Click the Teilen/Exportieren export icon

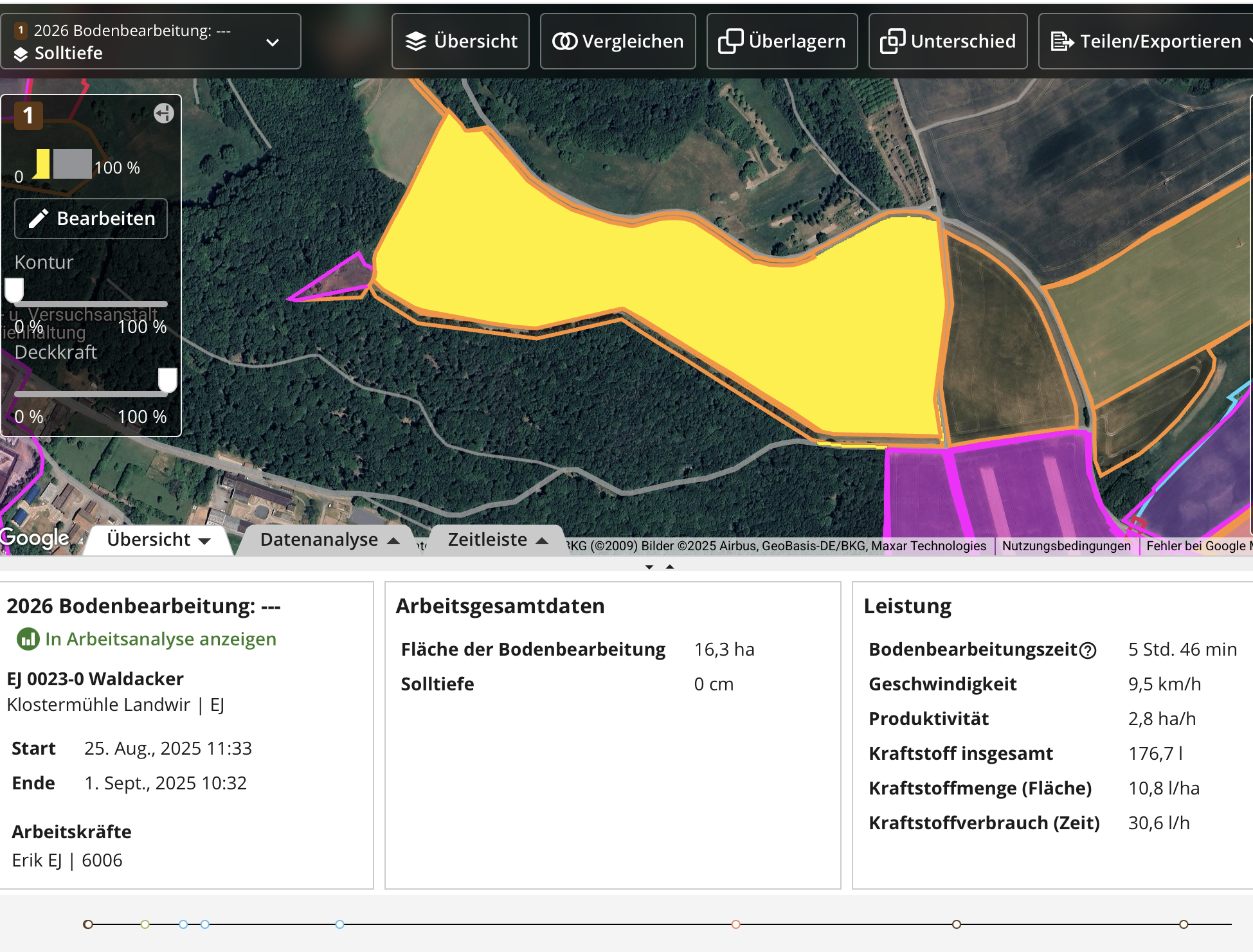click(1062, 41)
